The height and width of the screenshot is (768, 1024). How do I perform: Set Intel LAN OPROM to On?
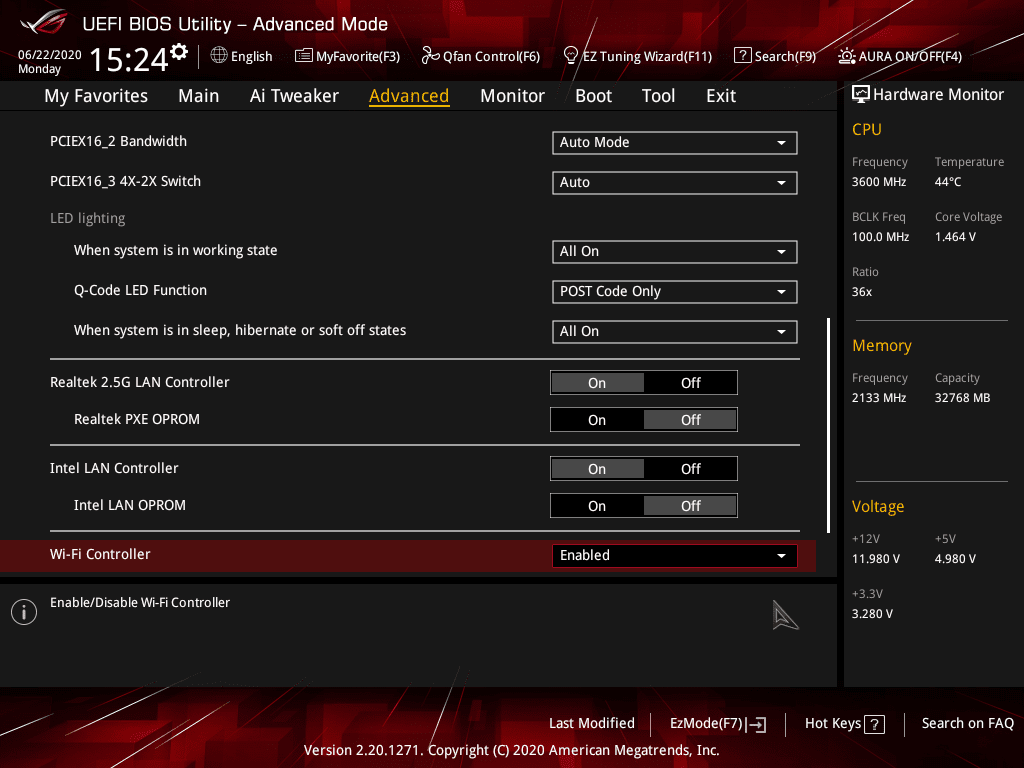tap(597, 506)
